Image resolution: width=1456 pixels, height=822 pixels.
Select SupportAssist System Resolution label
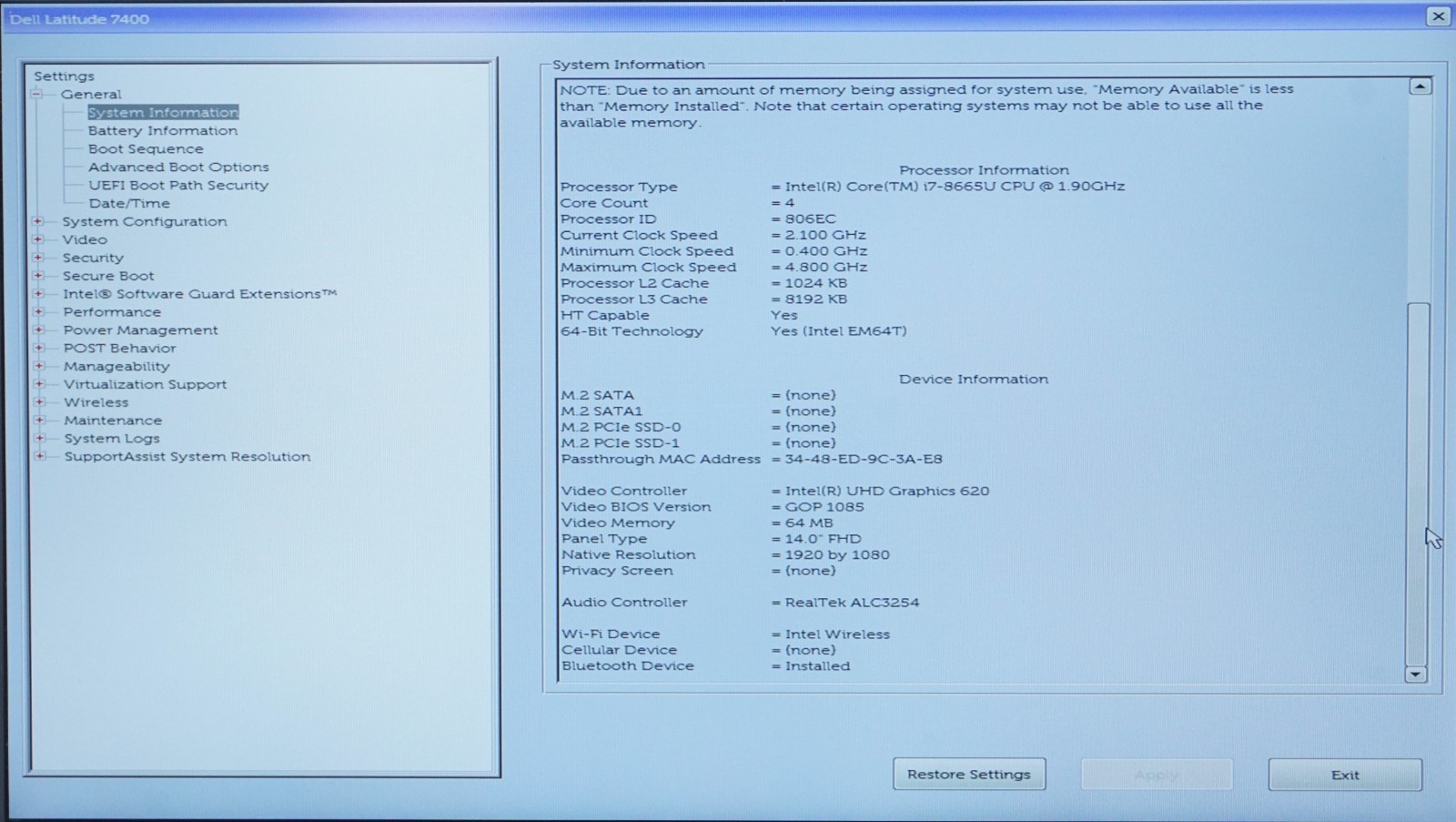(x=187, y=456)
